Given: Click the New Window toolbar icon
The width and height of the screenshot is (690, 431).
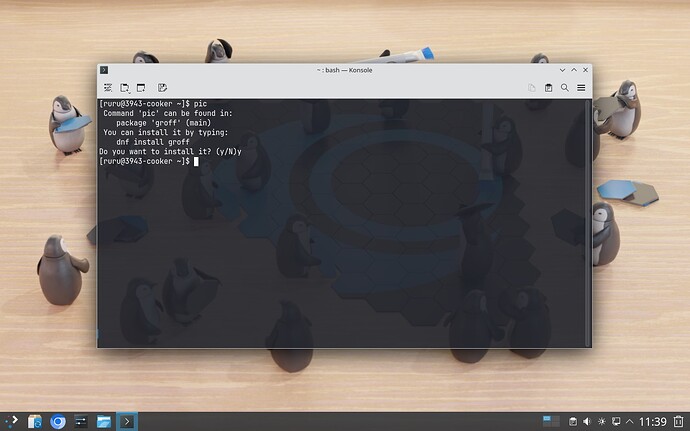Looking at the screenshot, I should [141, 88].
